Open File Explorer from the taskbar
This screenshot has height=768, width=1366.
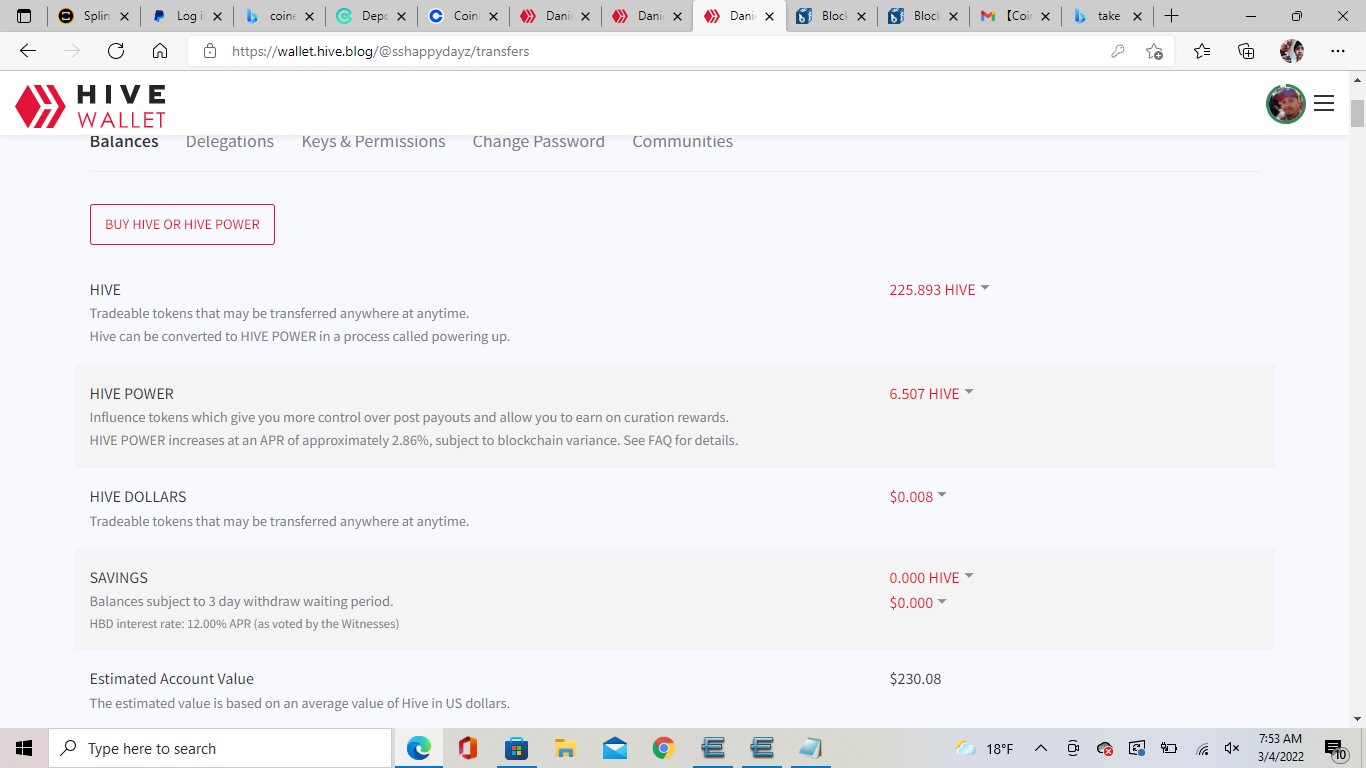[566, 748]
